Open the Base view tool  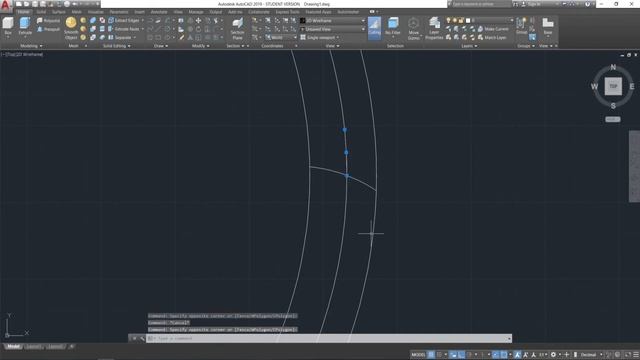pyautogui.click(x=548, y=26)
